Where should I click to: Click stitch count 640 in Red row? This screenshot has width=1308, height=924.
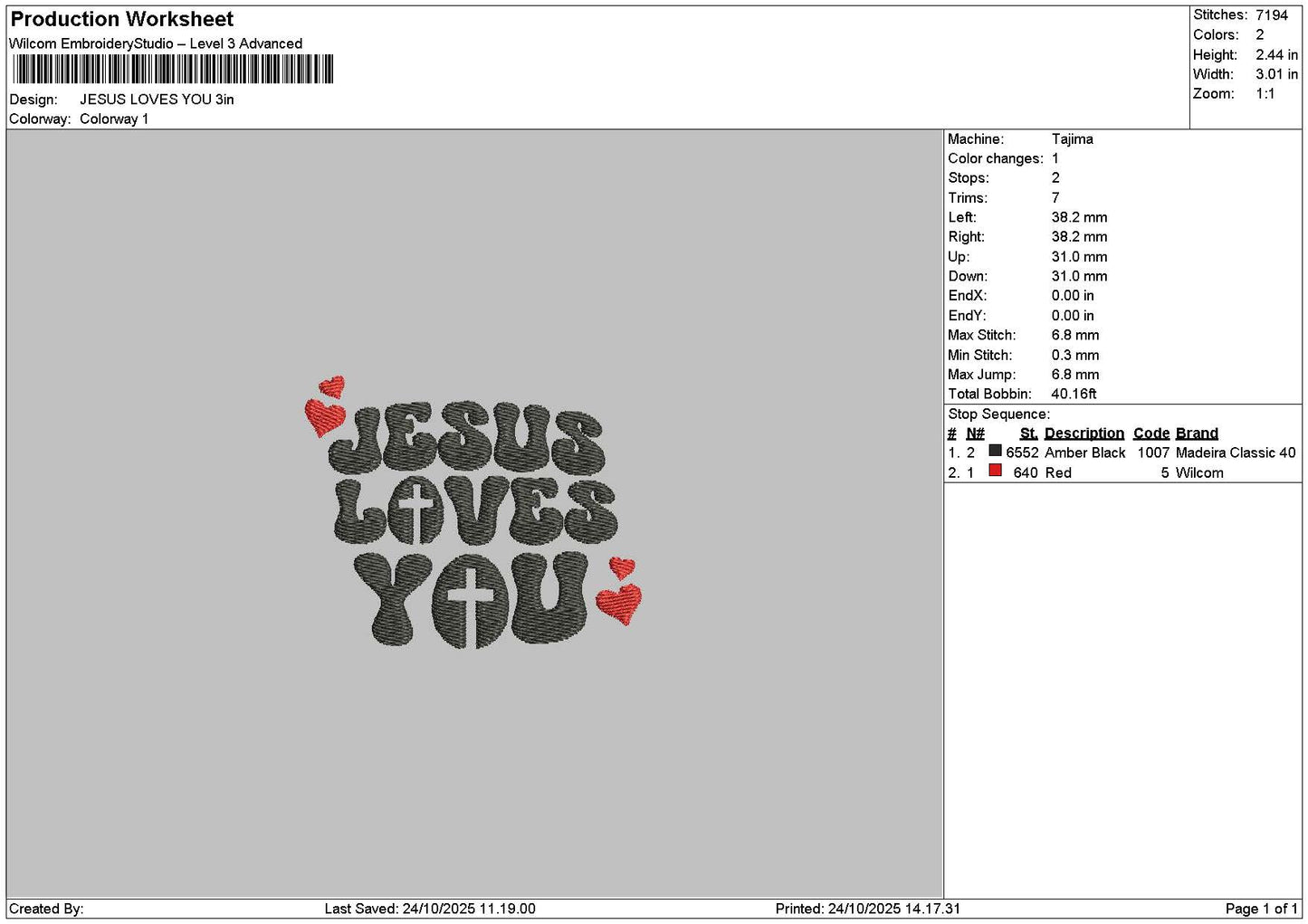1026,473
